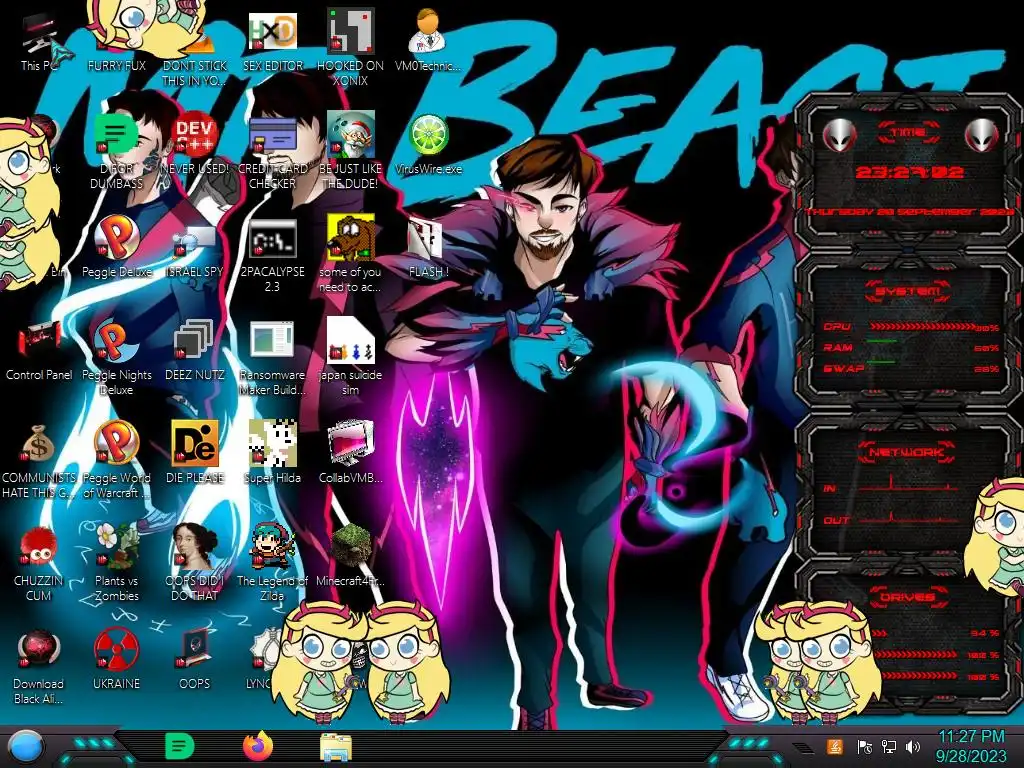Image resolution: width=1024 pixels, height=768 pixels.
Task: Launch Firefox from the taskbar
Action: click(x=258, y=746)
